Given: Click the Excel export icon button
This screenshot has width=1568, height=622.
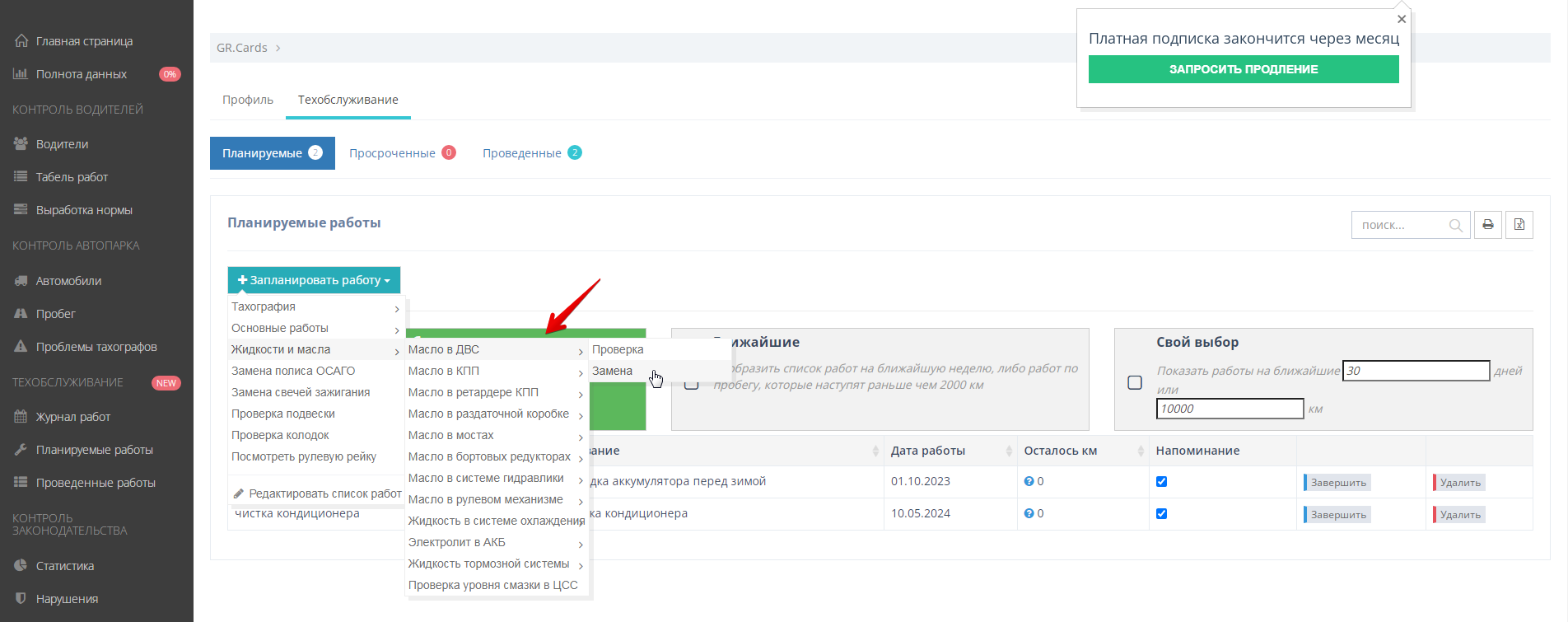Looking at the screenshot, I should [1519, 225].
